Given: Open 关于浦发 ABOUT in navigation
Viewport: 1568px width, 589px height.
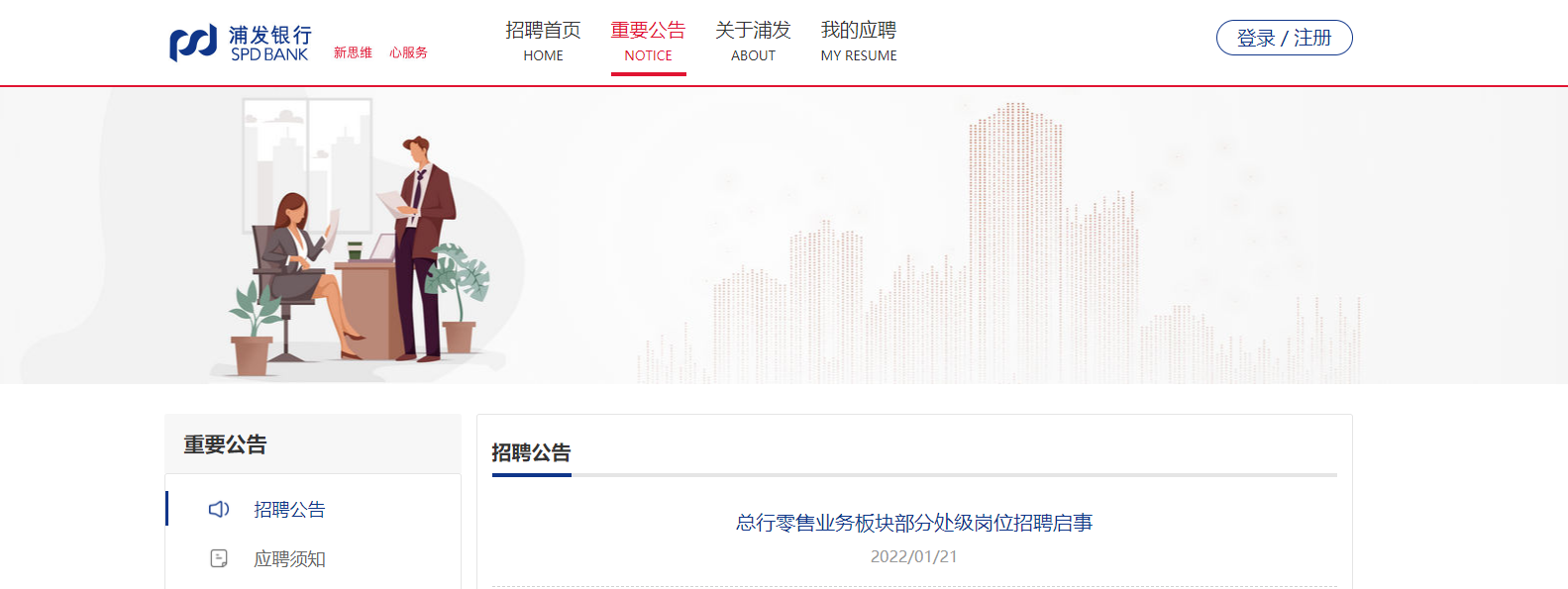Looking at the screenshot, I should point(753,42).
